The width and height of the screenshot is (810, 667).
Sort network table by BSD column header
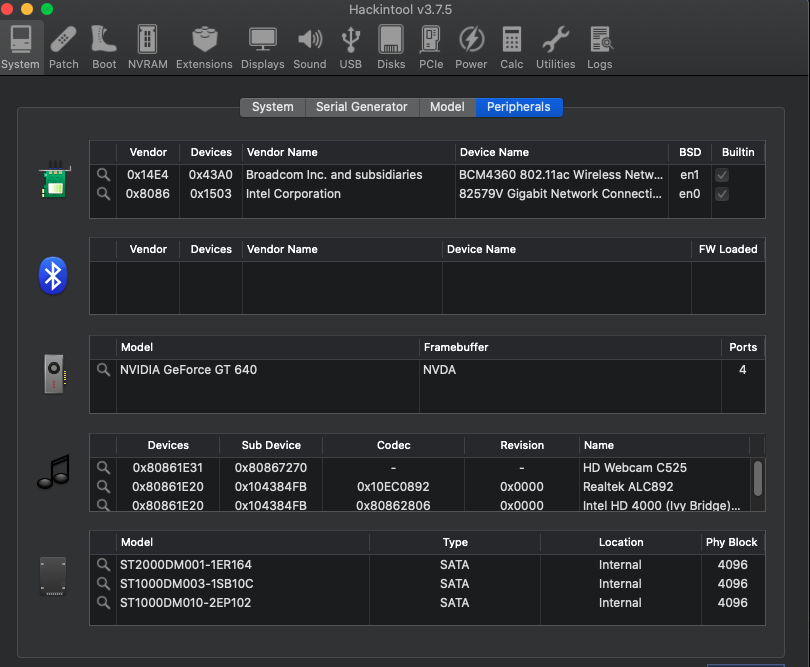pos(690,152)
